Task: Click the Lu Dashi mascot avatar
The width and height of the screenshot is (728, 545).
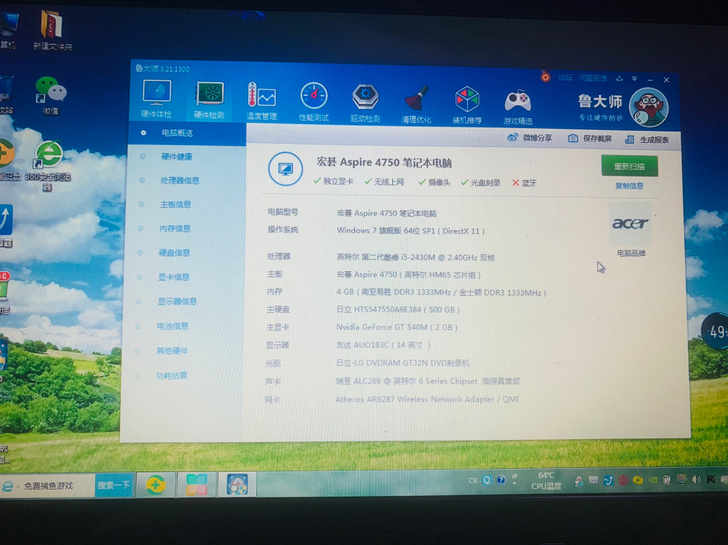Action: click(649, 107)
